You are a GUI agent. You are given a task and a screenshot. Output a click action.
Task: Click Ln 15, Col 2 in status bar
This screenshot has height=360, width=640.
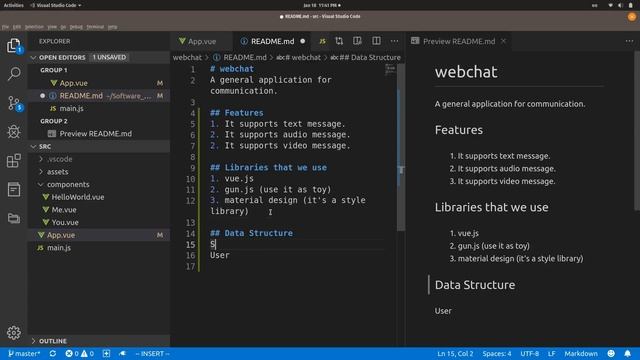pos(455,353)
